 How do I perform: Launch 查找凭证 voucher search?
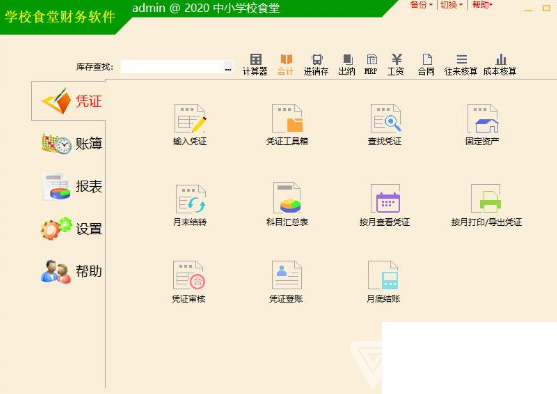pyautogui.click(x=385, y=125)
